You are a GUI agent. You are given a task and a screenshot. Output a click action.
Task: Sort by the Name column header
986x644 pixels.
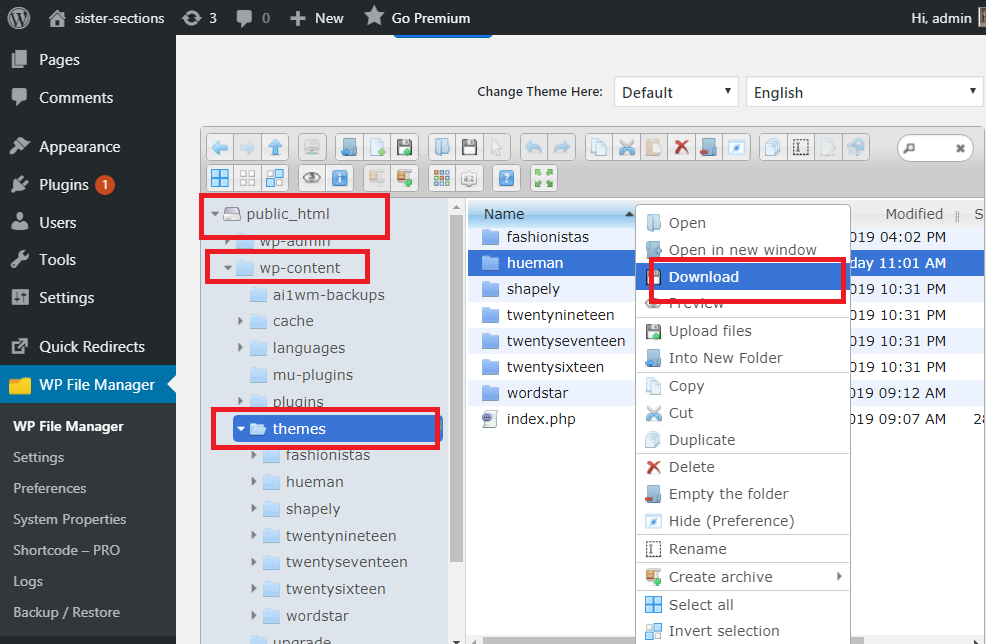(x=552, y=214)
